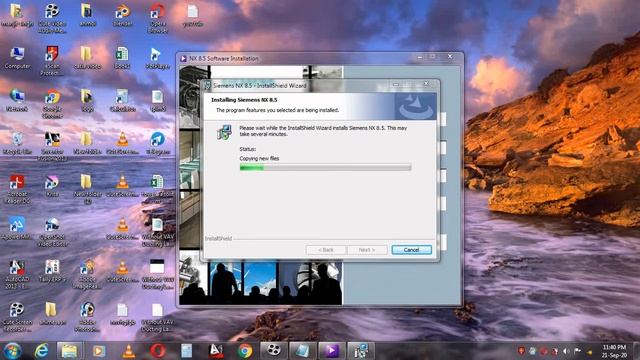640x360 pixels.
Task: Open the Acrobat Reader DC desktop shortcut
Action: 17,189
